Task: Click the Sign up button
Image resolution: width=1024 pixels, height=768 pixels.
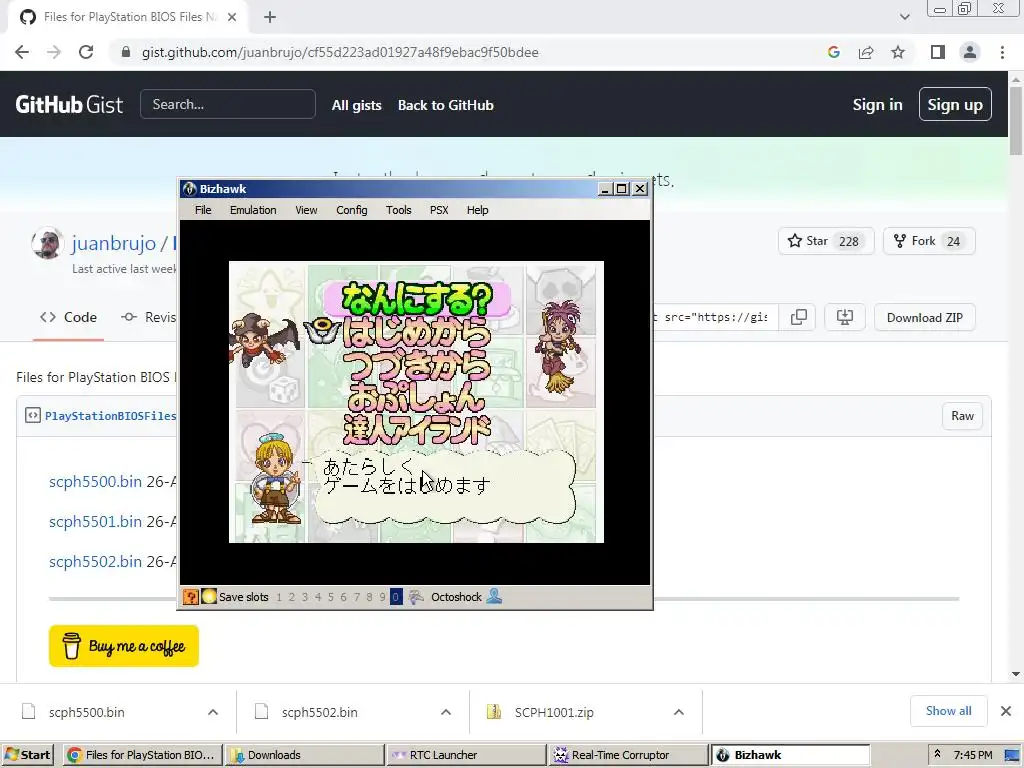Action: point(955,104)
